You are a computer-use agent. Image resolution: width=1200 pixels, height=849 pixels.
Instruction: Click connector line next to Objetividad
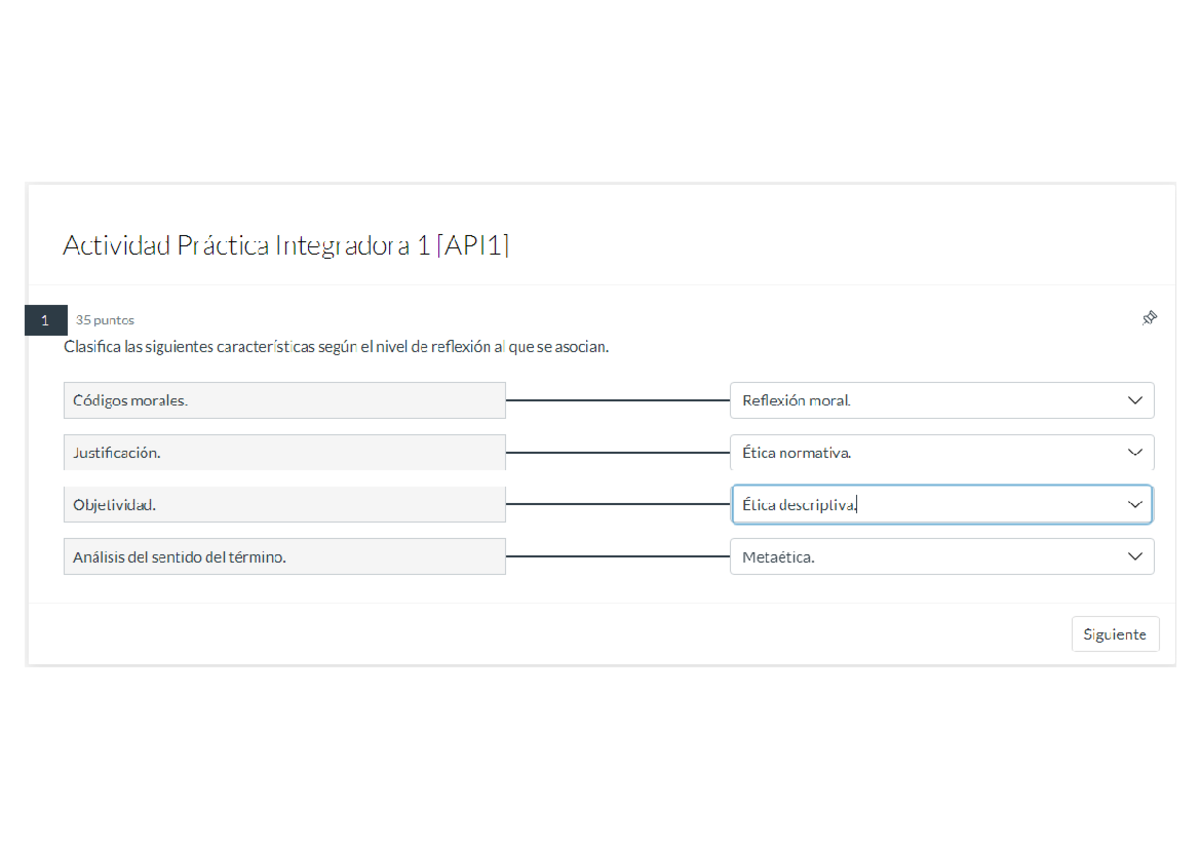point(617,504)
